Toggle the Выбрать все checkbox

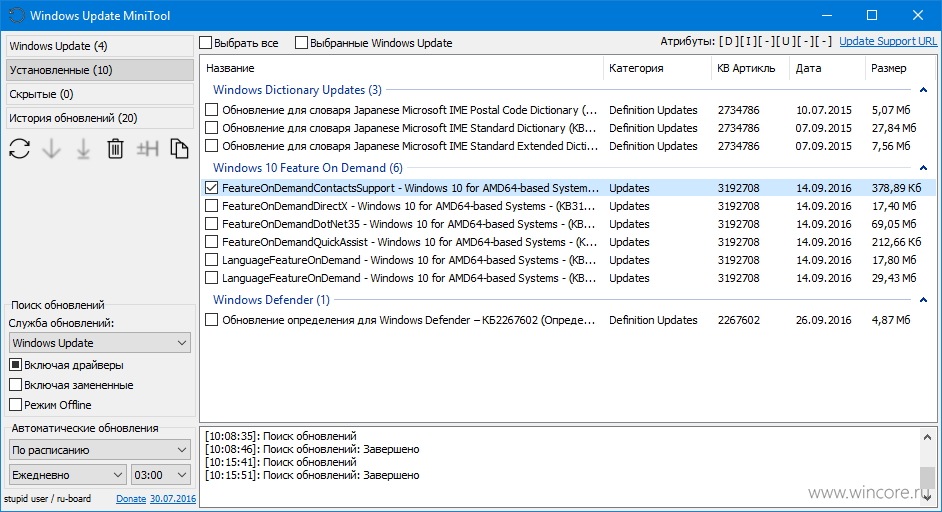pyautogui.click(x=206, y=43)
